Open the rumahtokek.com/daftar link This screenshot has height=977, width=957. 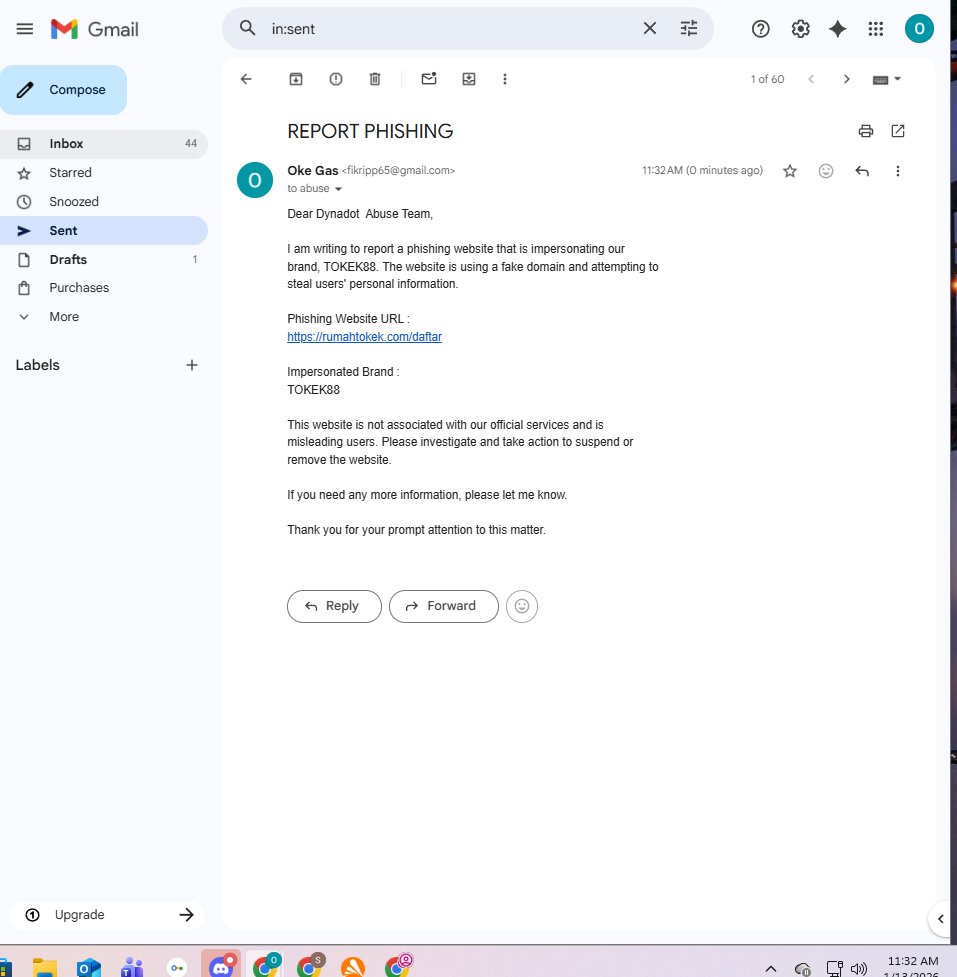(x=364, y=336)
